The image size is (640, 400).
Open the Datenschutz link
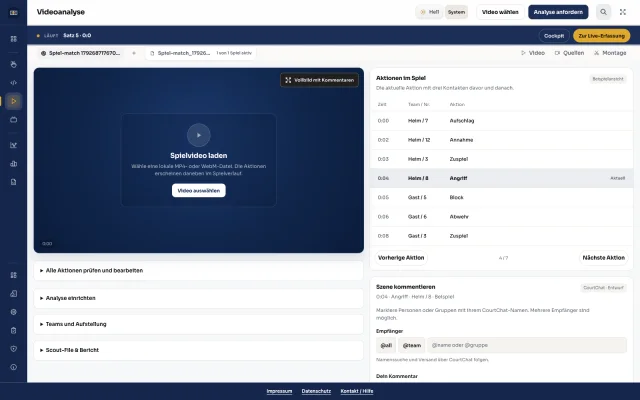click(x=316, y=391)
